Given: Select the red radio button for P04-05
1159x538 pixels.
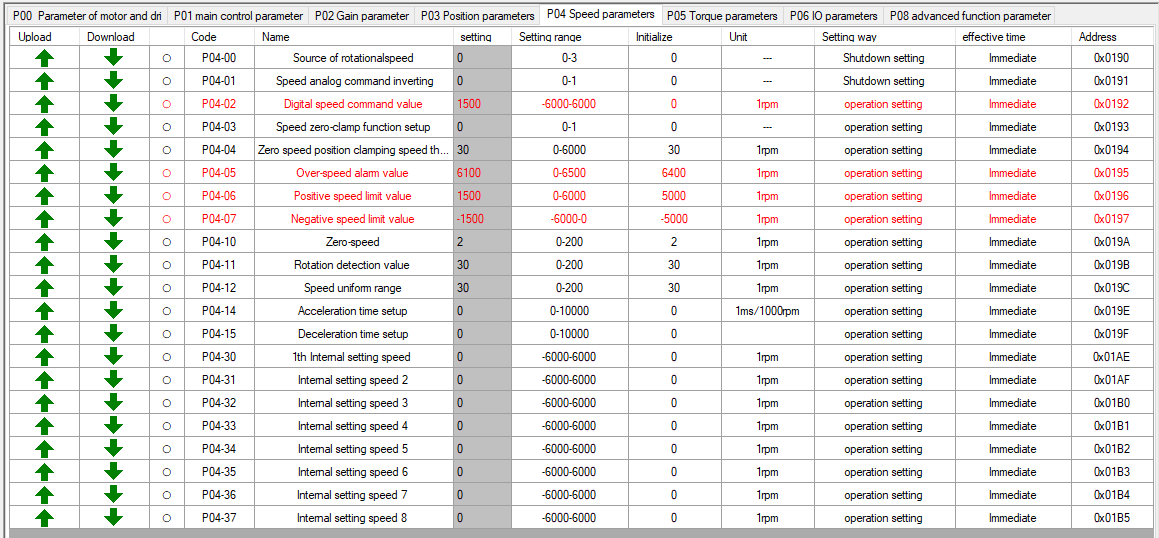Looking at the screenshot, I should (166, 173).
